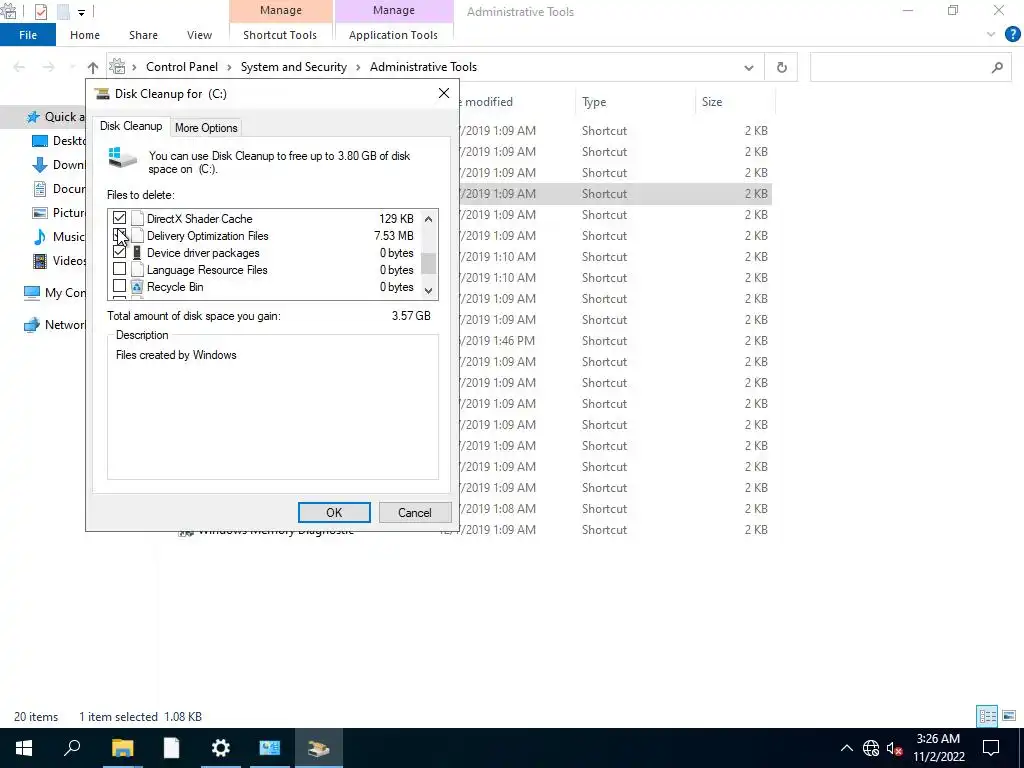Switch to the More Options tab
This screenshot has height=768, width=1024.
pos(206,128)
